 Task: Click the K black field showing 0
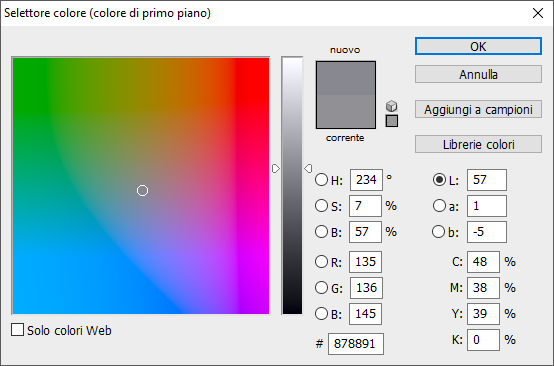click(483, 340)
